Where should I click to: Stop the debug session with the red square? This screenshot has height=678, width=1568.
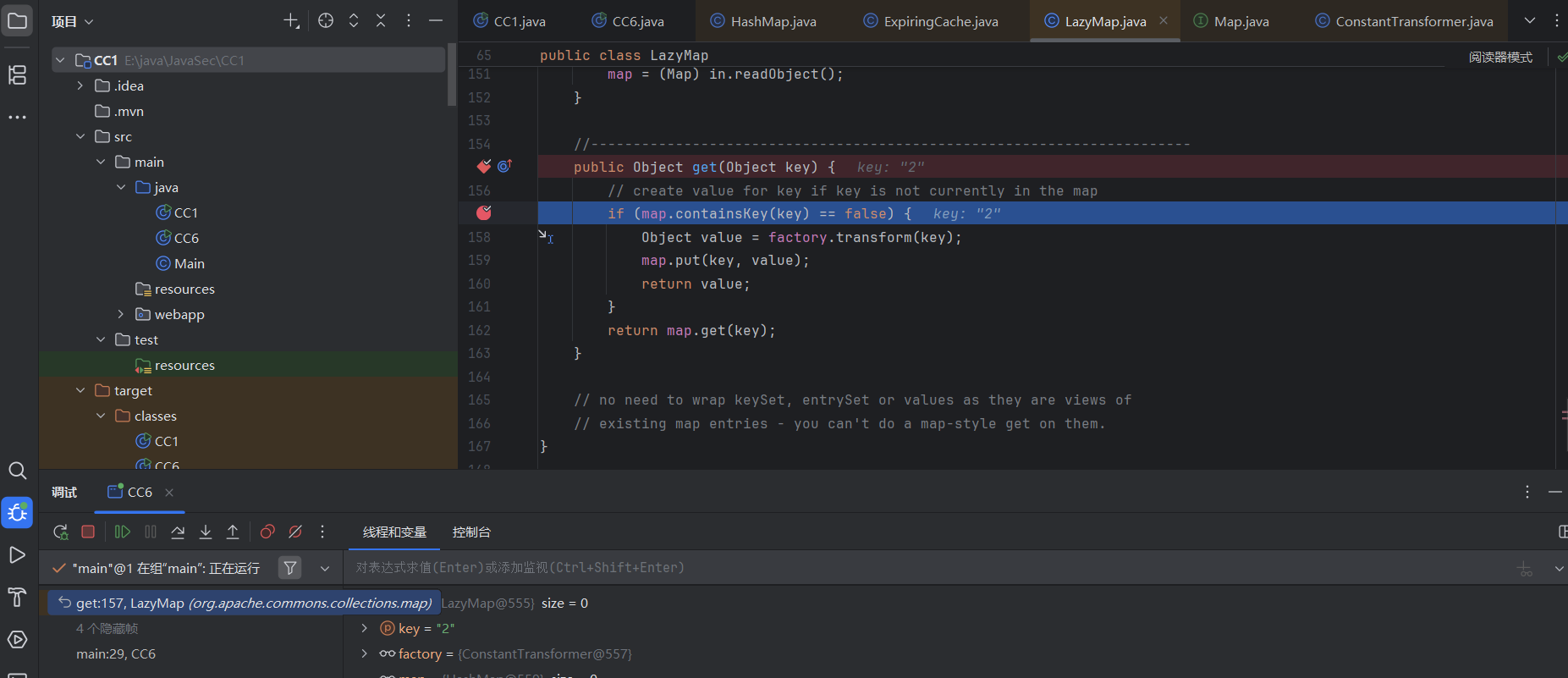[88, 532]
